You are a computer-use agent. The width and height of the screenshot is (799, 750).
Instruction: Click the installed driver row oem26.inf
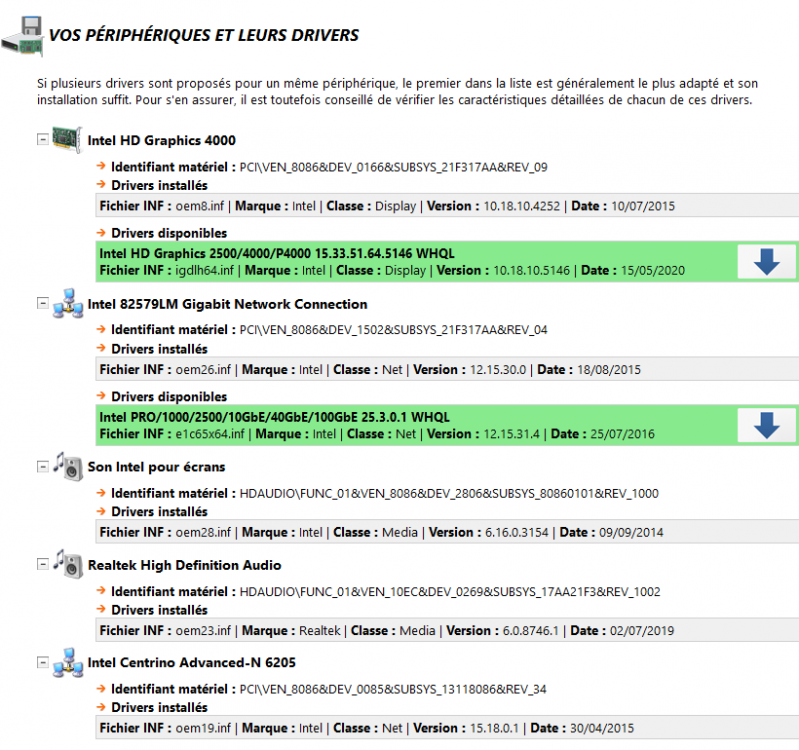(x=447, y=369)
